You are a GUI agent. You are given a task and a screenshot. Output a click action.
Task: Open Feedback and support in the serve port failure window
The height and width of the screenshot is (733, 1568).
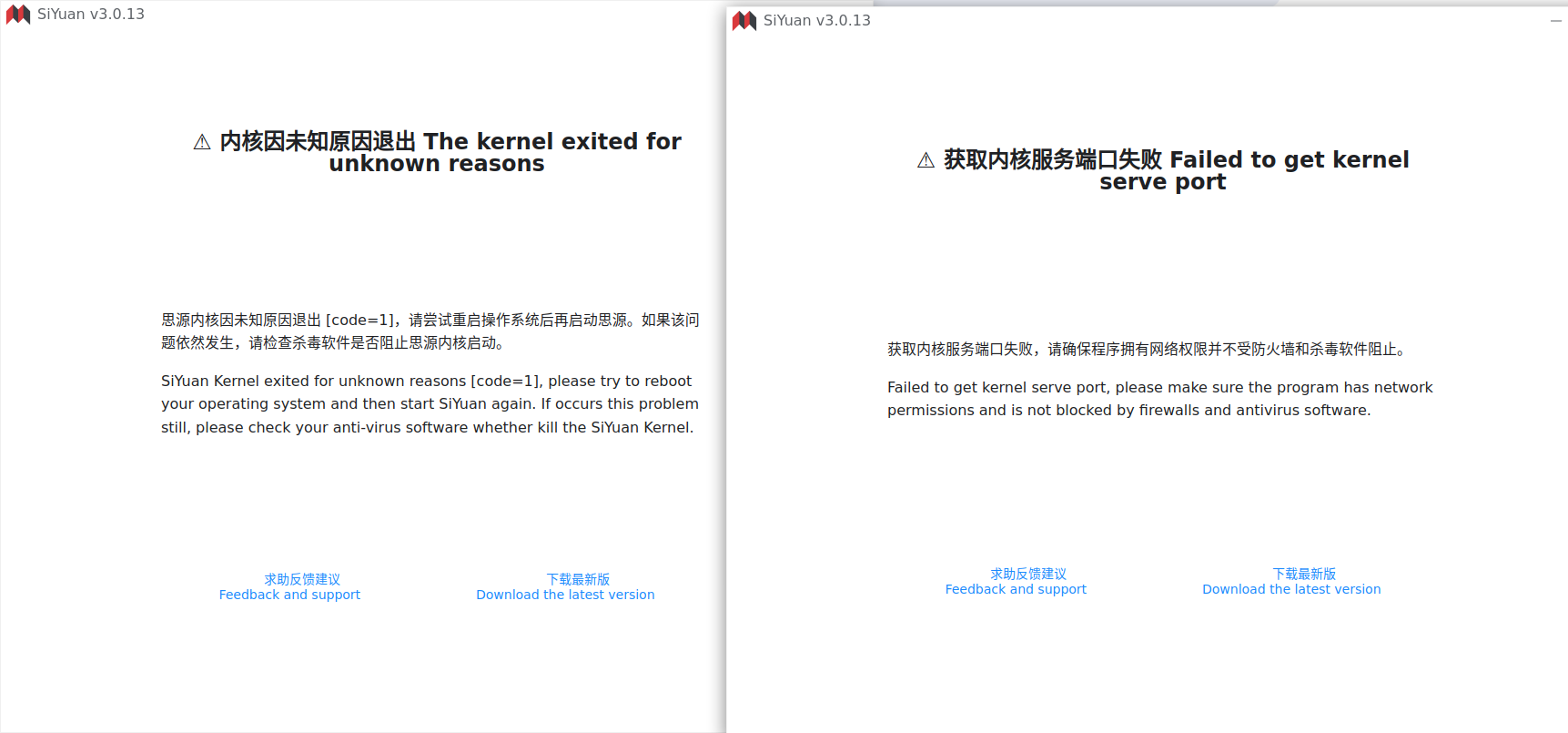pos(1016,582)
